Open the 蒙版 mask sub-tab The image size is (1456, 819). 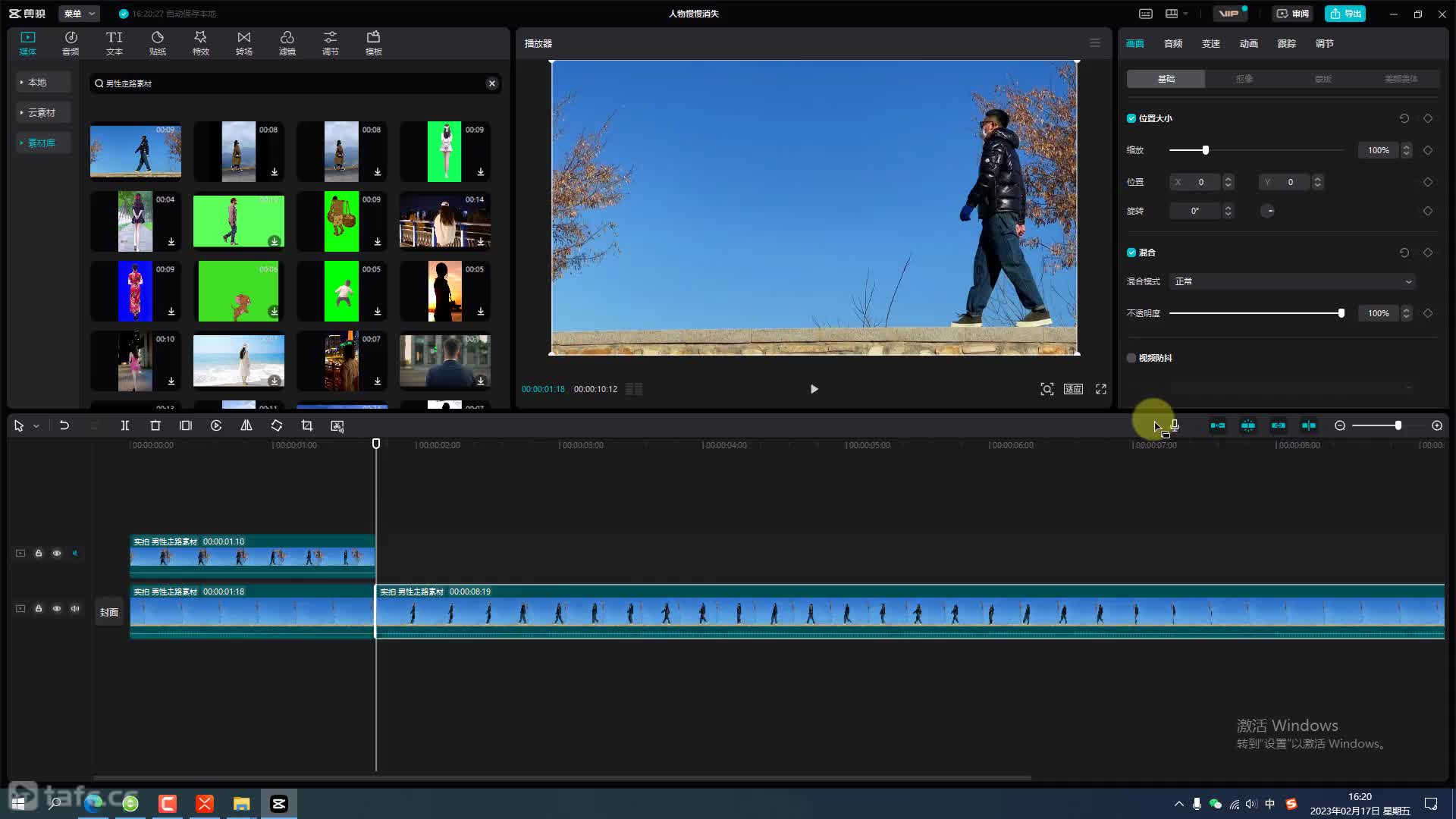1323,79
